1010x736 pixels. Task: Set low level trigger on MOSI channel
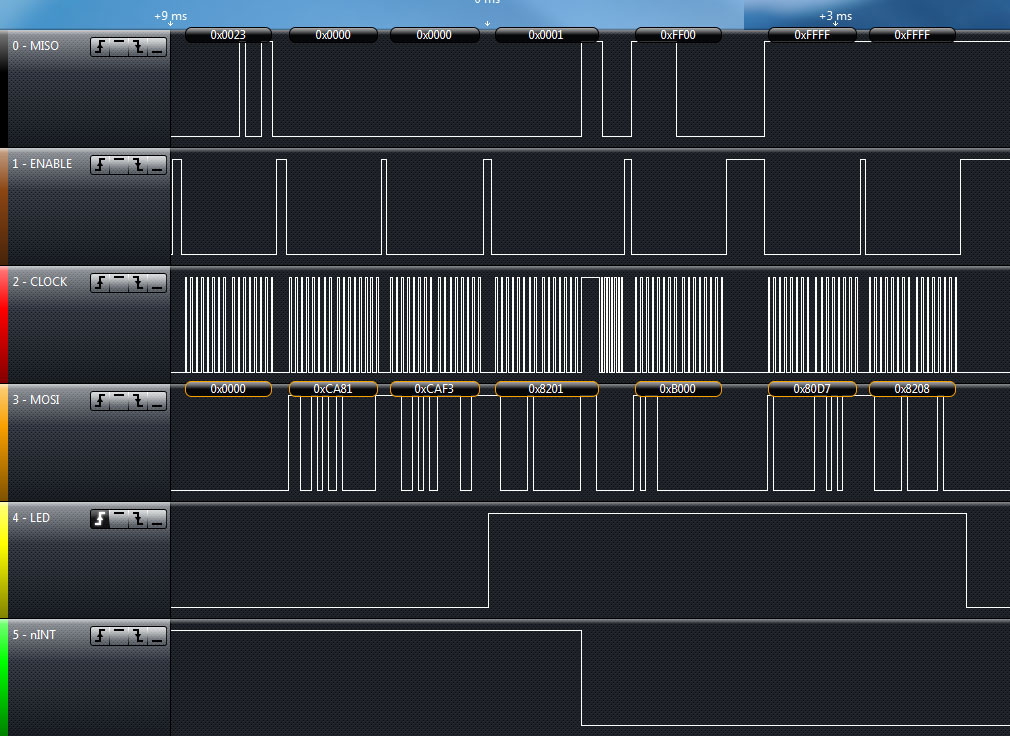pos(157,401)
